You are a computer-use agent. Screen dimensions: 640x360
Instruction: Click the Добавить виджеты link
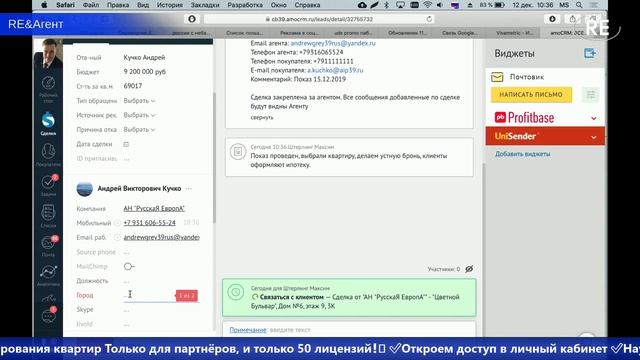coord(522,154)
